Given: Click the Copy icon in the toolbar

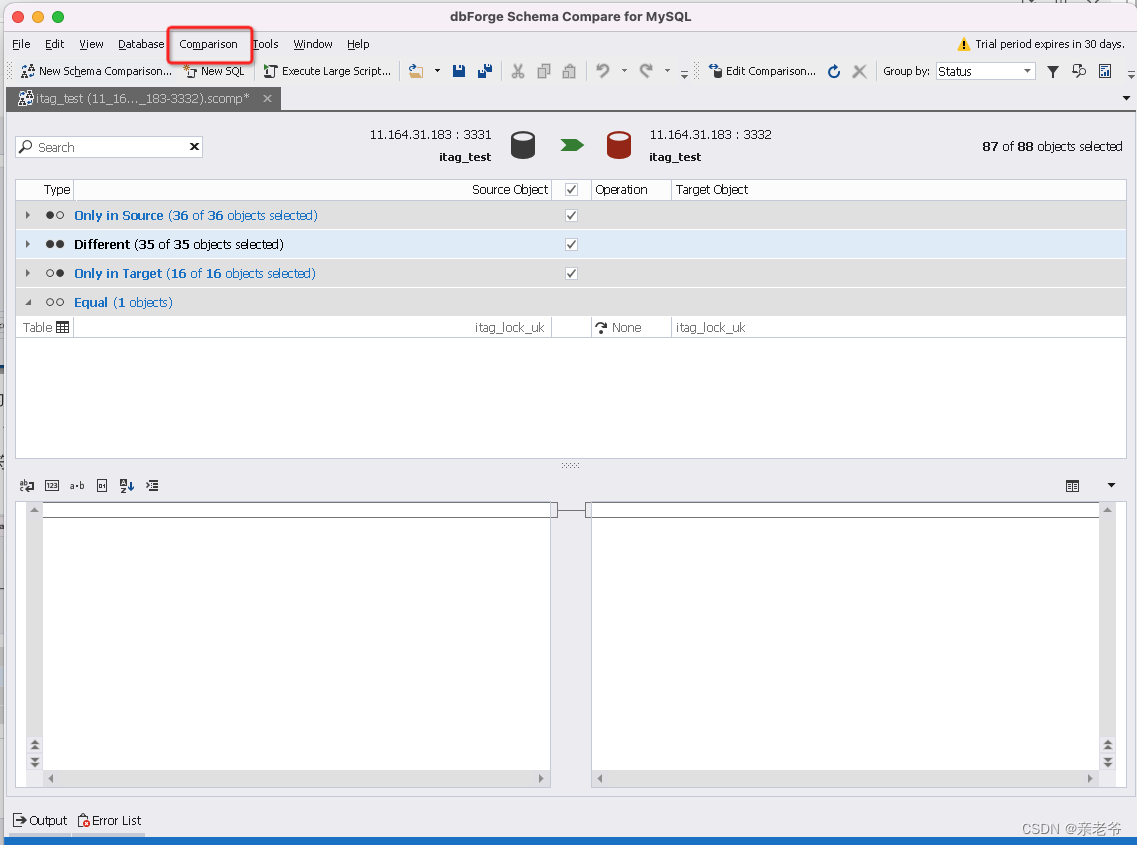Looking at the screenshot, I should pyautogui.click(x=544, y=71).
